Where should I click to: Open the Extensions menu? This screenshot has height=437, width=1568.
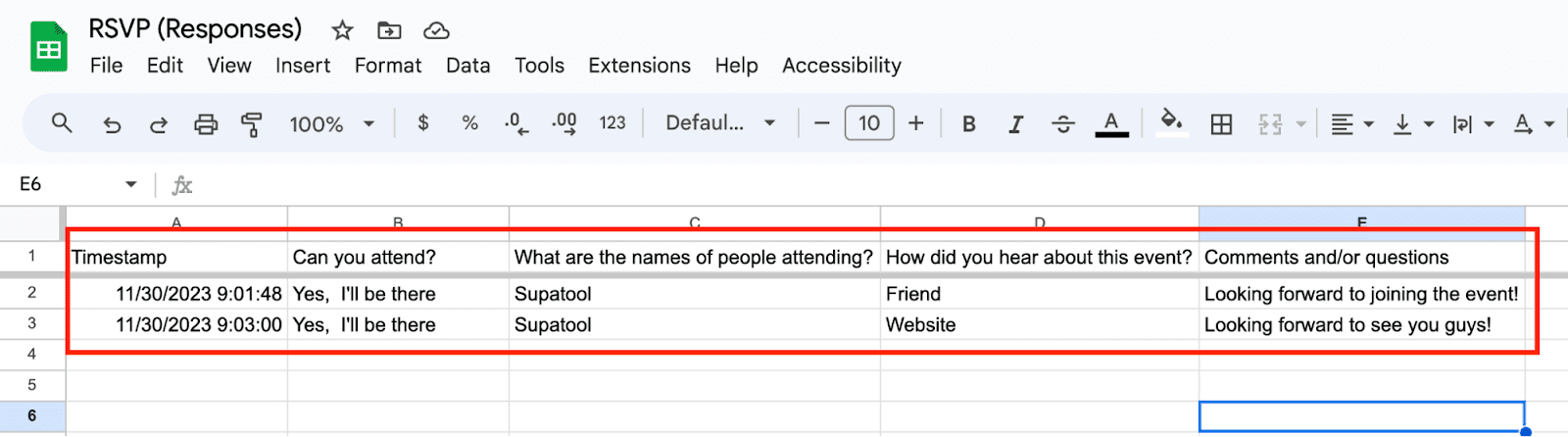click(639, 66)
